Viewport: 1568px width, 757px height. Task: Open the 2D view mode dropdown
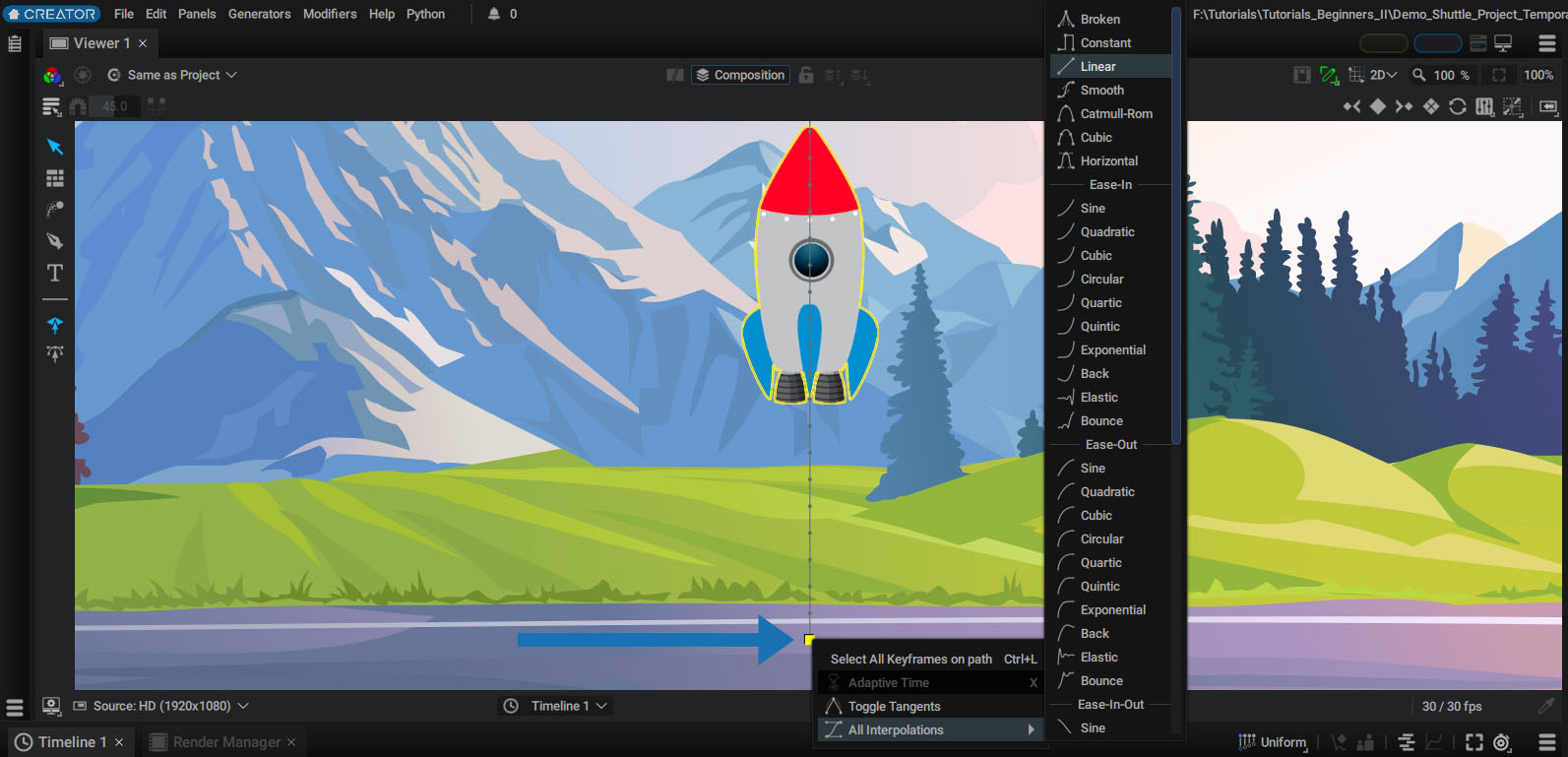tap(1383, 75)
